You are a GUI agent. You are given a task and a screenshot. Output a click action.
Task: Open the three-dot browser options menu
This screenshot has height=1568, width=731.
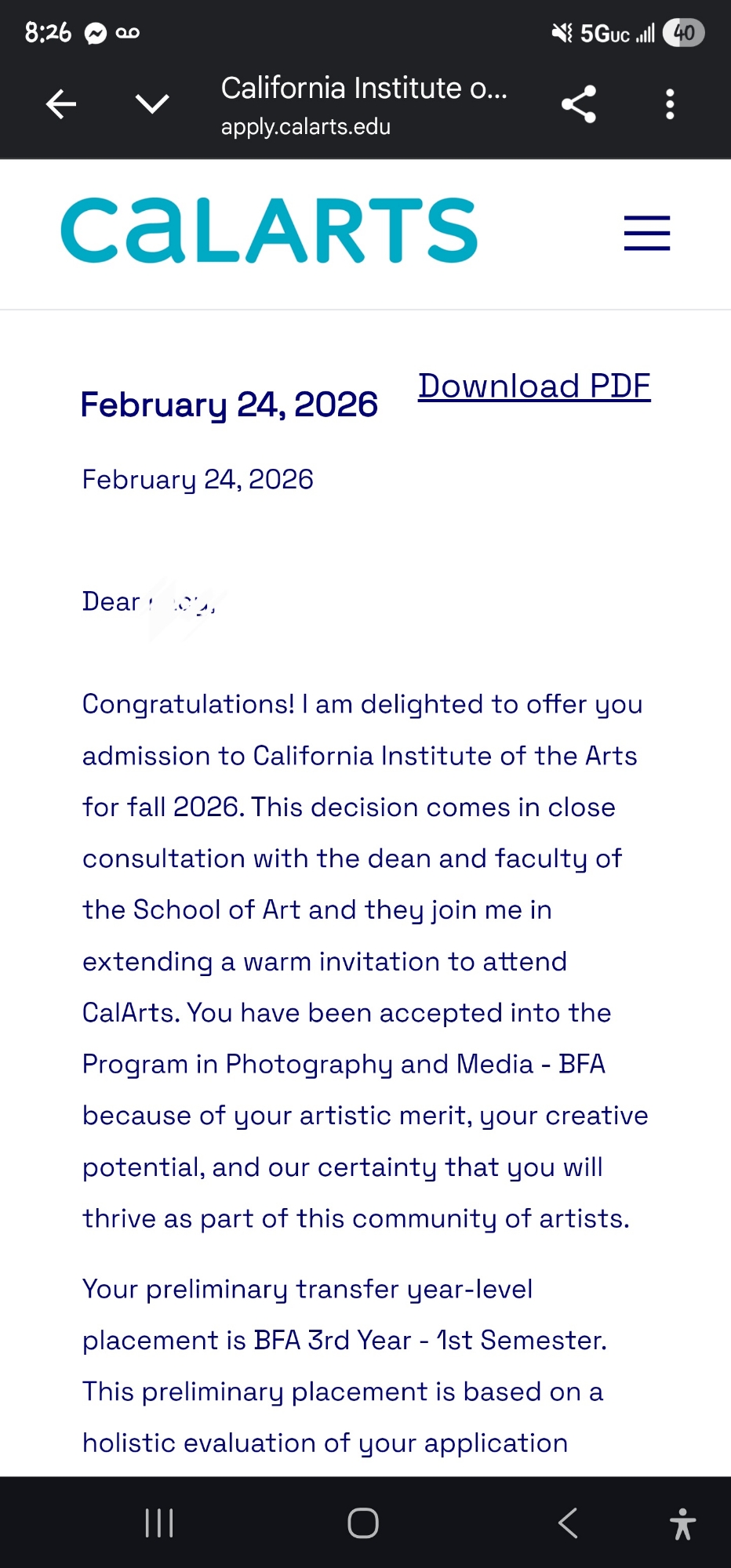pyautogui.click(x=670, y=103)
